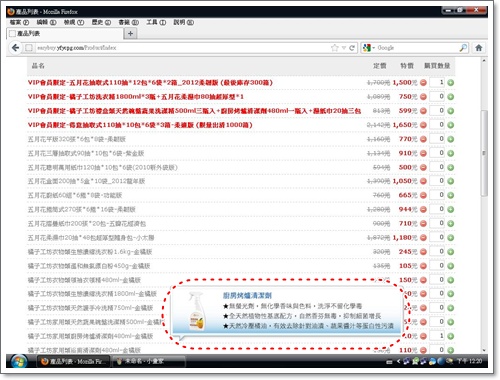Increase quantity on the 599元 row

tap(451, 111)
